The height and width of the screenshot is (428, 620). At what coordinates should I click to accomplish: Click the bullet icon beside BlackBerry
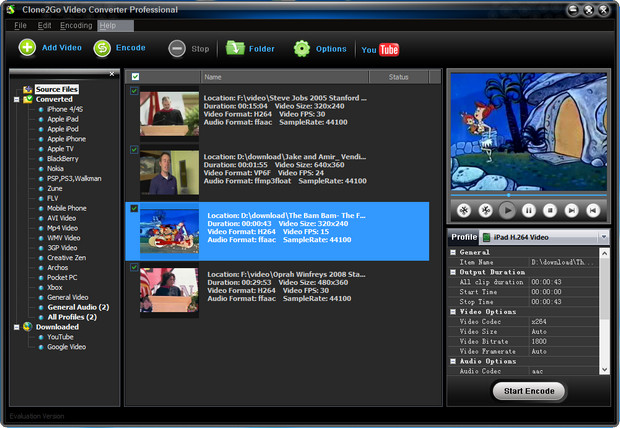point(41,159)
